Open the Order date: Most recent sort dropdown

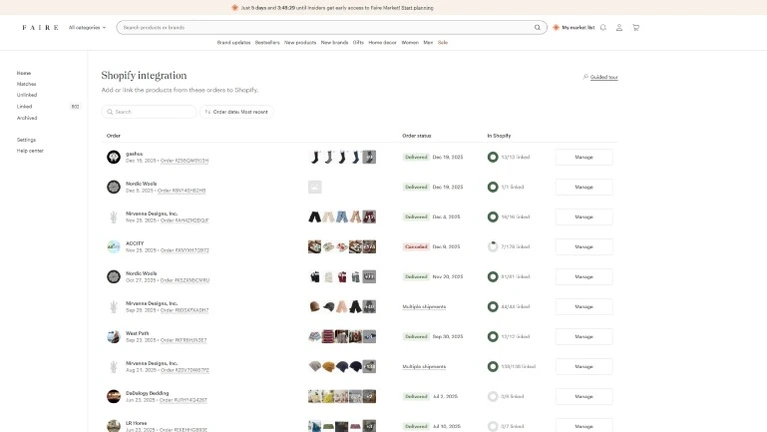[x=236, y=112]
